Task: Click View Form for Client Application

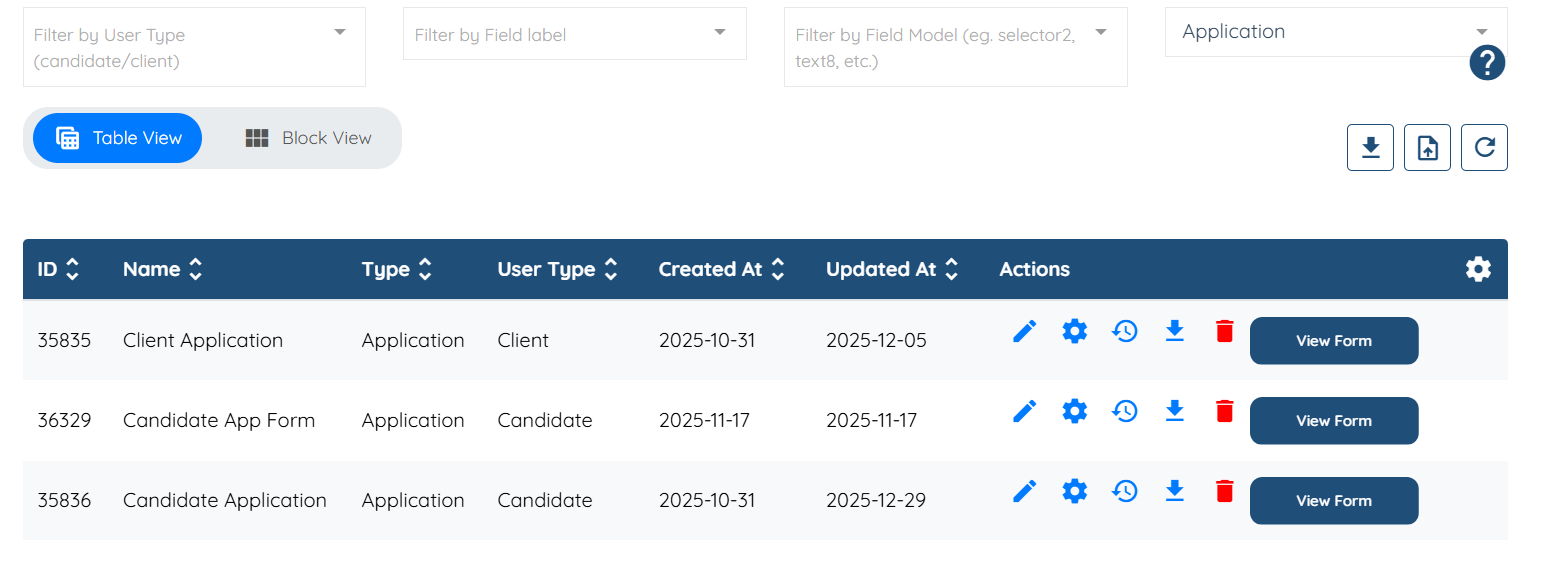Action: click(1333, 341)
